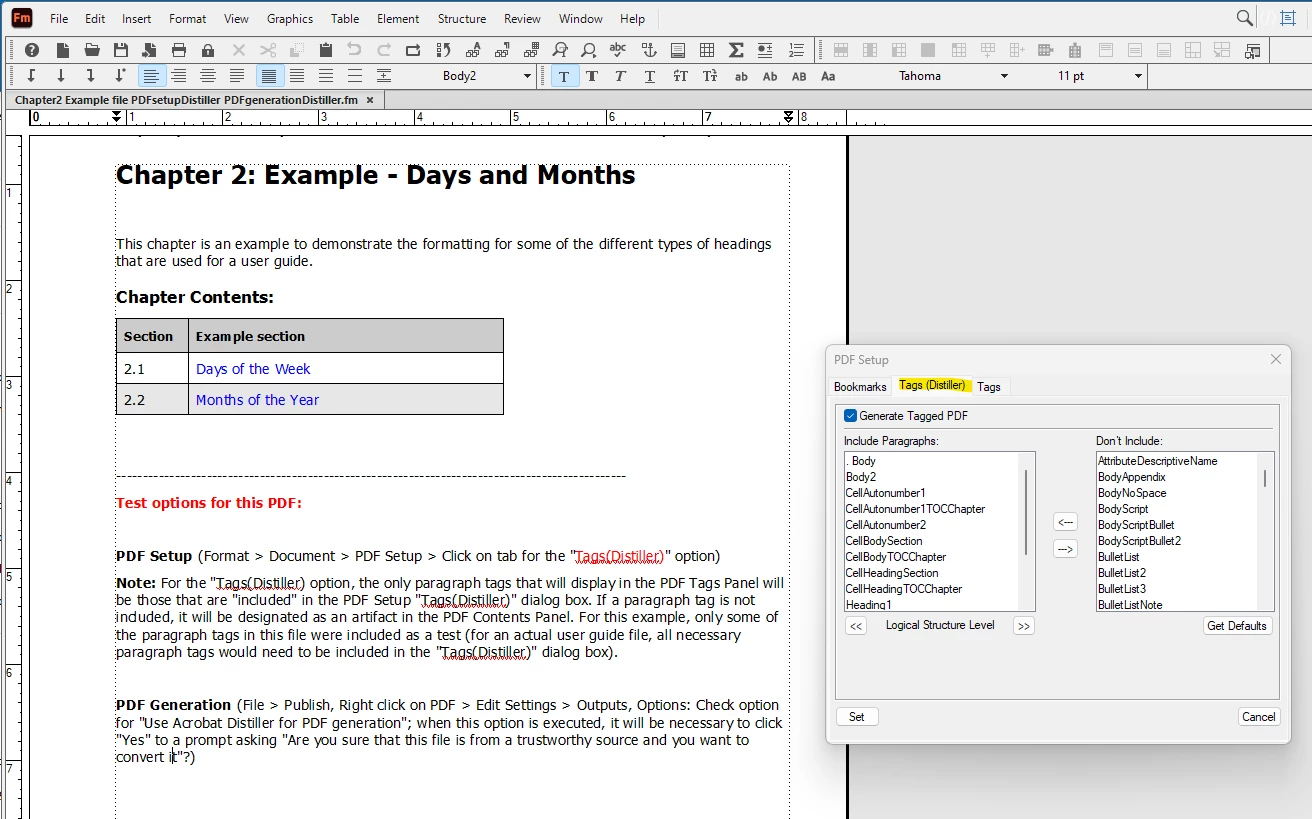Image resolution: width=1312 pixels, height=819 pixels.
Task: Open the Structure menu
Action: point(462,19)
